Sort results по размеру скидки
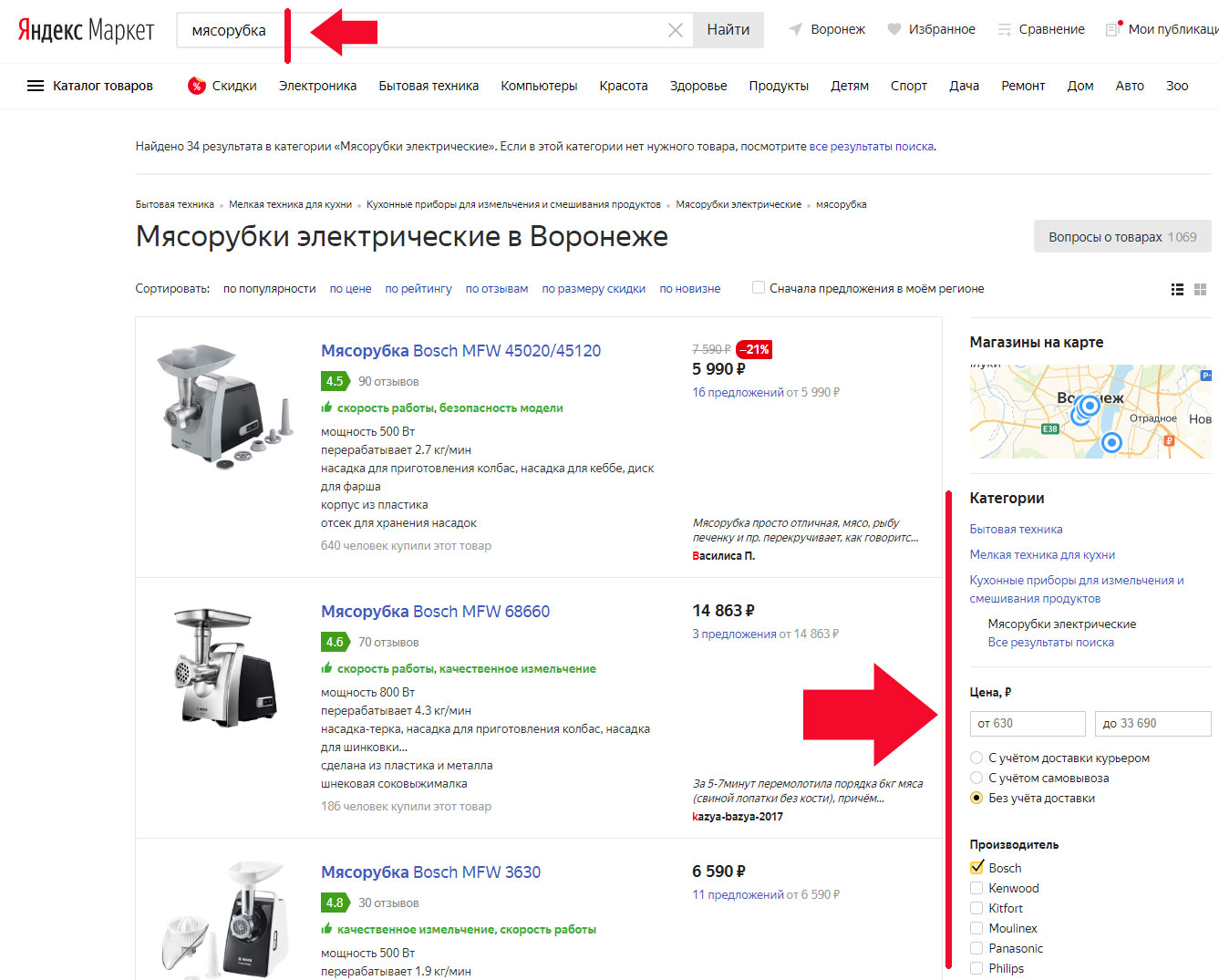This screenshot has height=980, width=1219. pyautogui.click(x=594, y=288)
